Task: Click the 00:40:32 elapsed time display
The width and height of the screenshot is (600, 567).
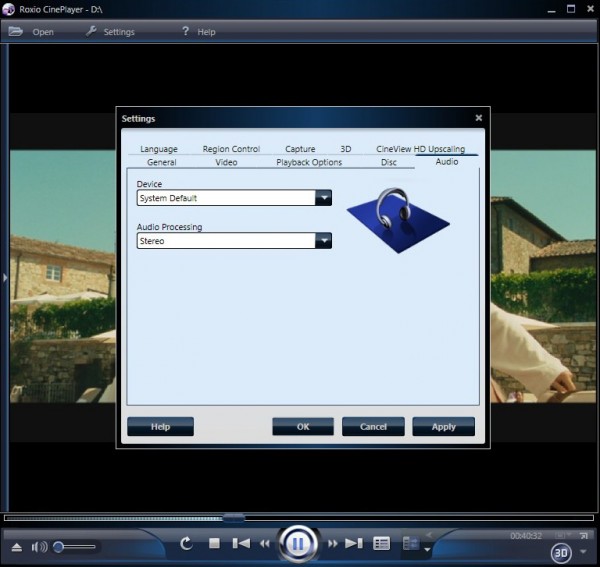Action: [x=526, y=536]
